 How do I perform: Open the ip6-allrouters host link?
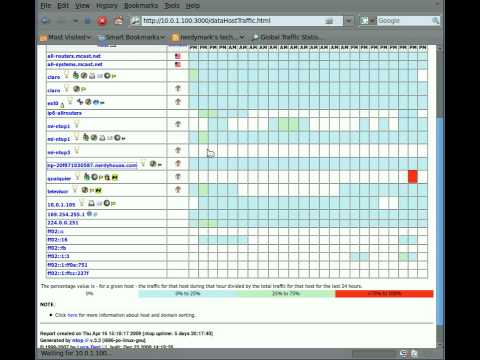click(64, 113)
